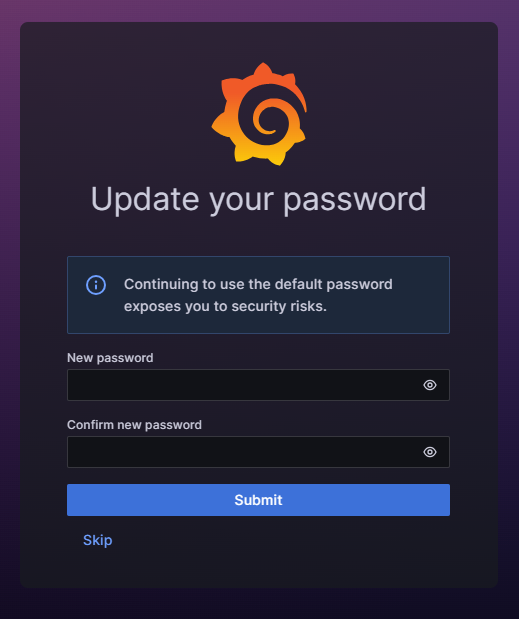Image resolution: width=519 pixels, height=619 pixels.
Task: Click 'Continuing to use the default password' text
Action: pyautogui.click(x=258, y=284)
